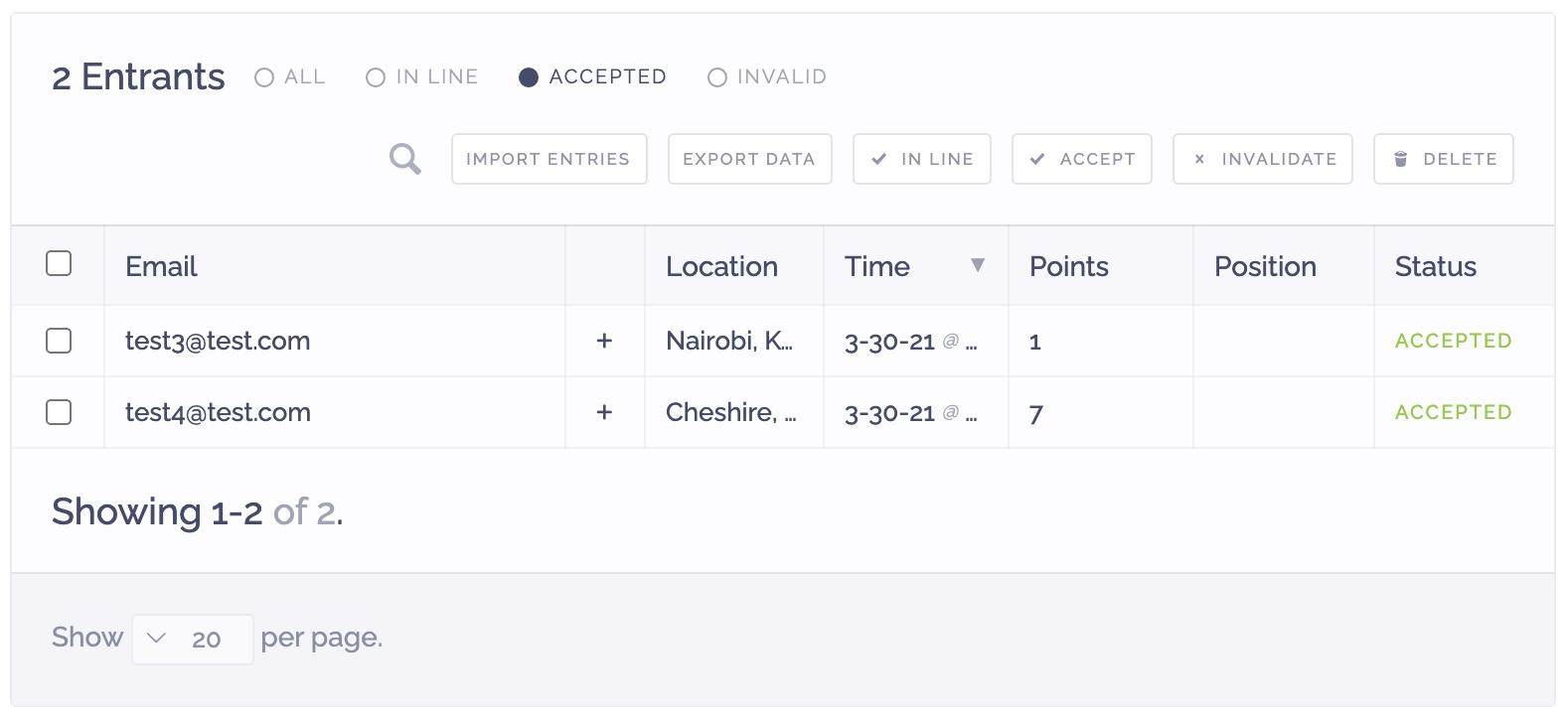Check the box for test4@test.com
Viewport: 1568px width, 719px height.
coord(59,412)
